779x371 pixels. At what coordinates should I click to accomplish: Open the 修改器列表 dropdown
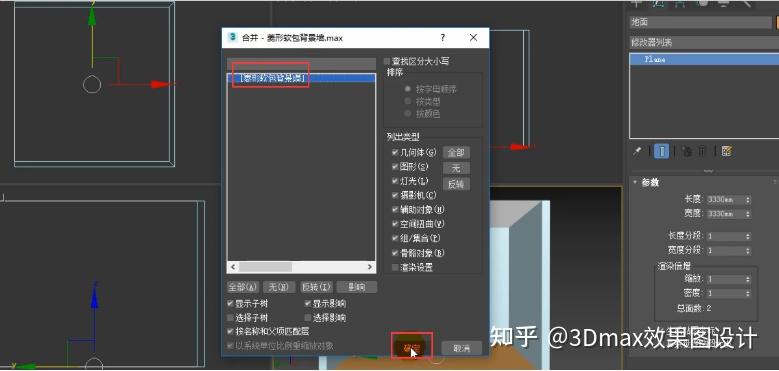pyautogui.click(x=703, y=43)
